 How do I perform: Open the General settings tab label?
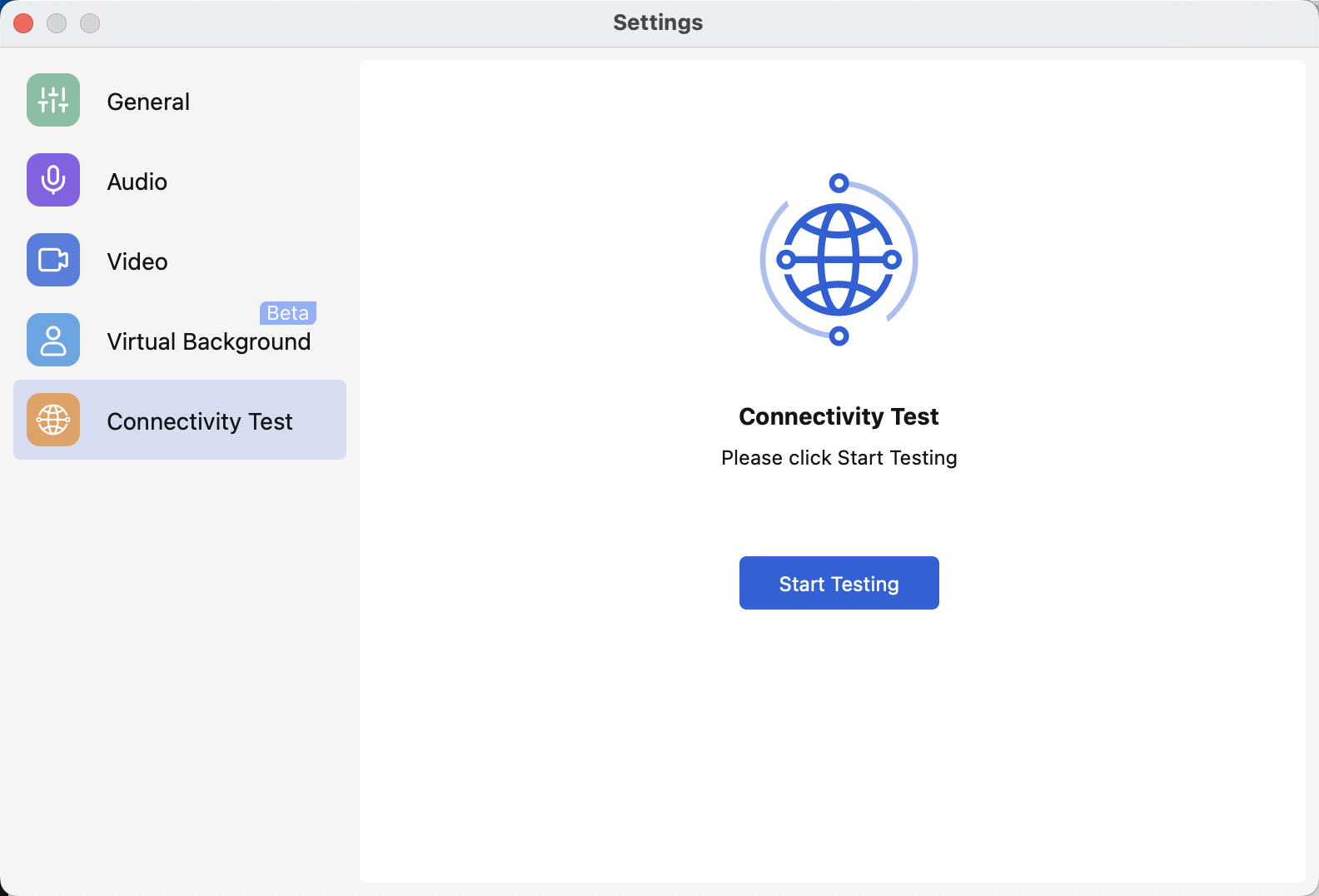click(148, 102)
